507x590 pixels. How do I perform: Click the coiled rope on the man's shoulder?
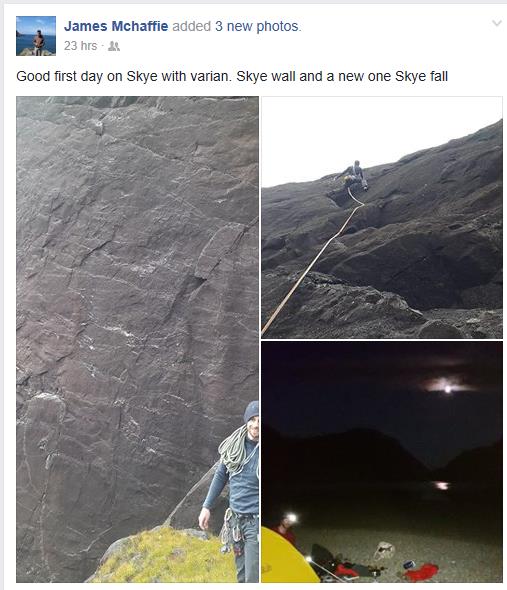[233, 450]
